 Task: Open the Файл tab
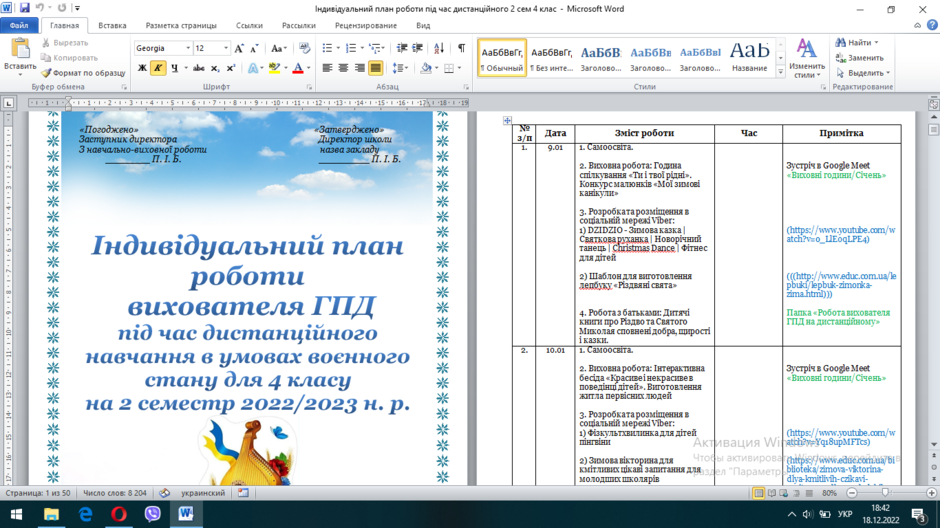[x=19, y=25]
